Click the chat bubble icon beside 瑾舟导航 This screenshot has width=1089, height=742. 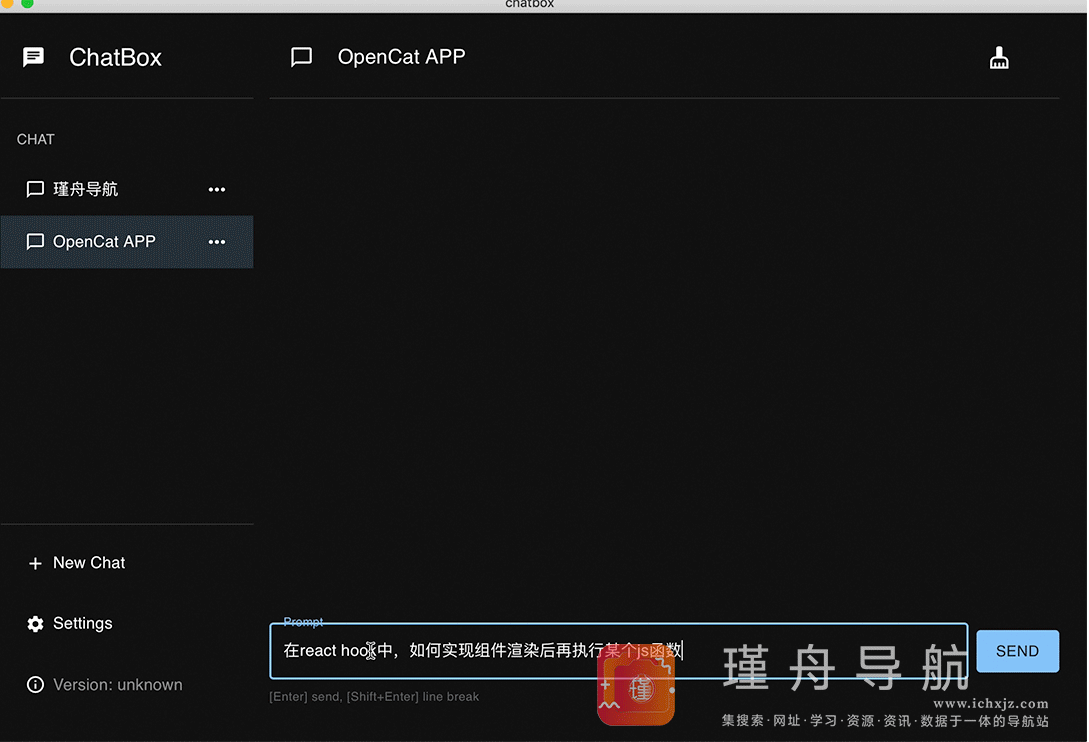point(35,189)
